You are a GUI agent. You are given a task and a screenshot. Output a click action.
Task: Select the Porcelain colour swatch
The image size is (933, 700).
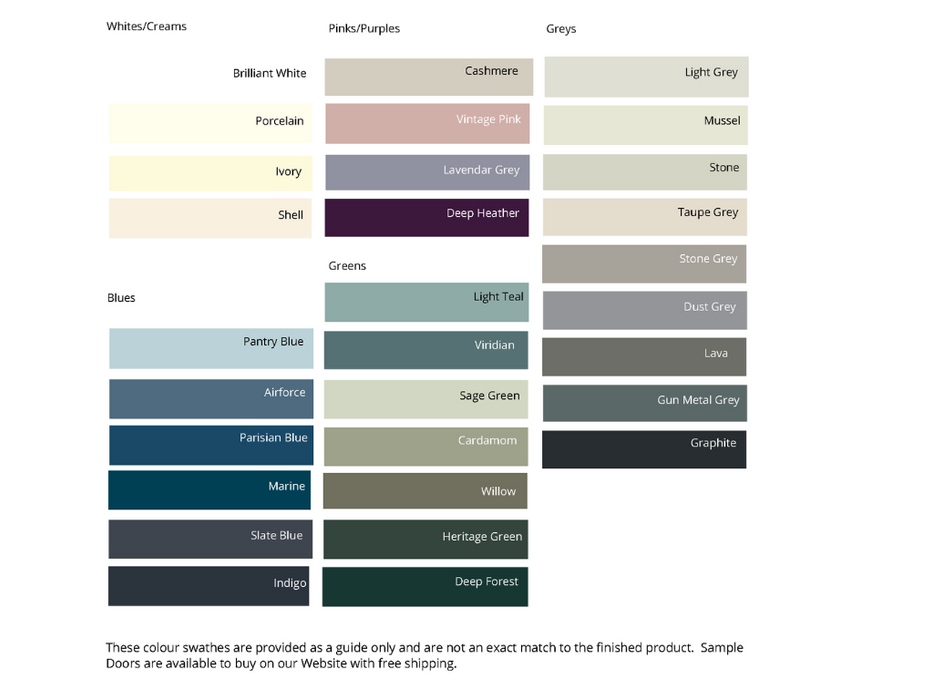point(210,124)
